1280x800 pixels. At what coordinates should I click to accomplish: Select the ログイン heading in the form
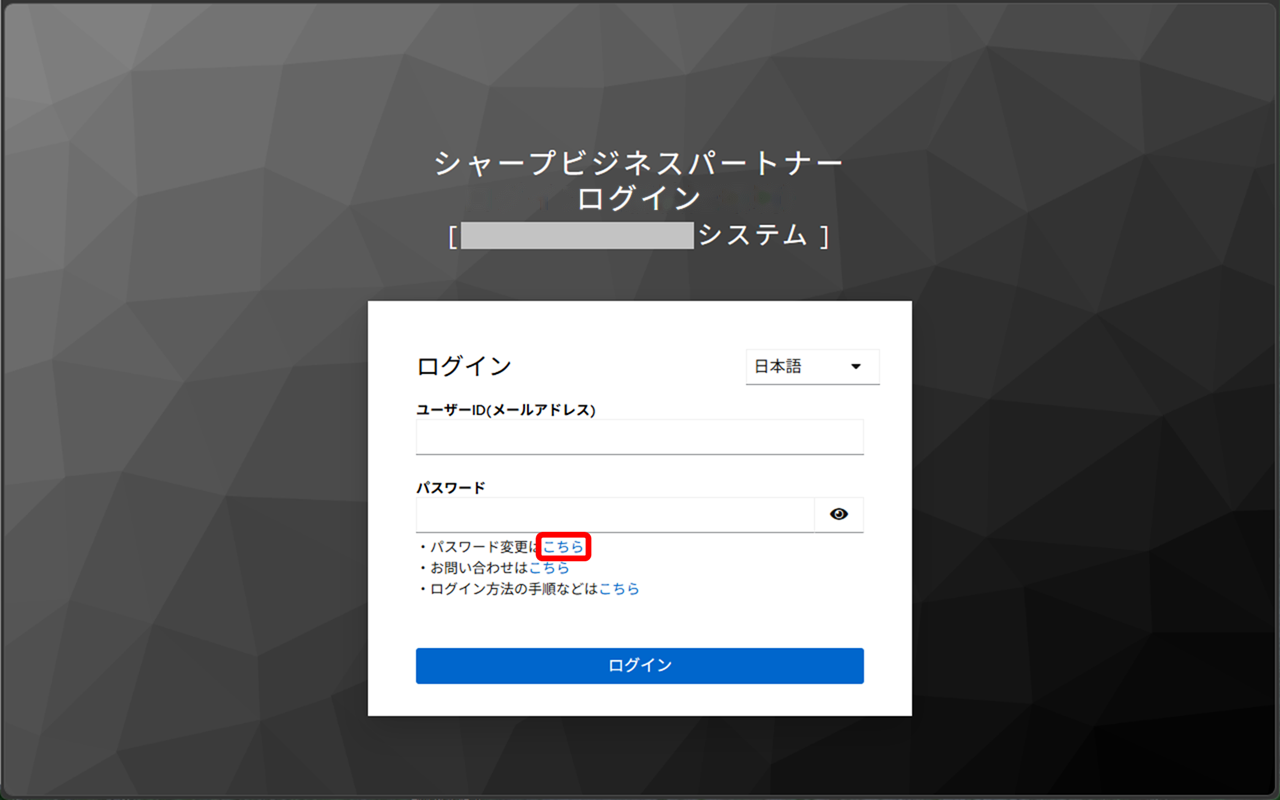[464, 366]
